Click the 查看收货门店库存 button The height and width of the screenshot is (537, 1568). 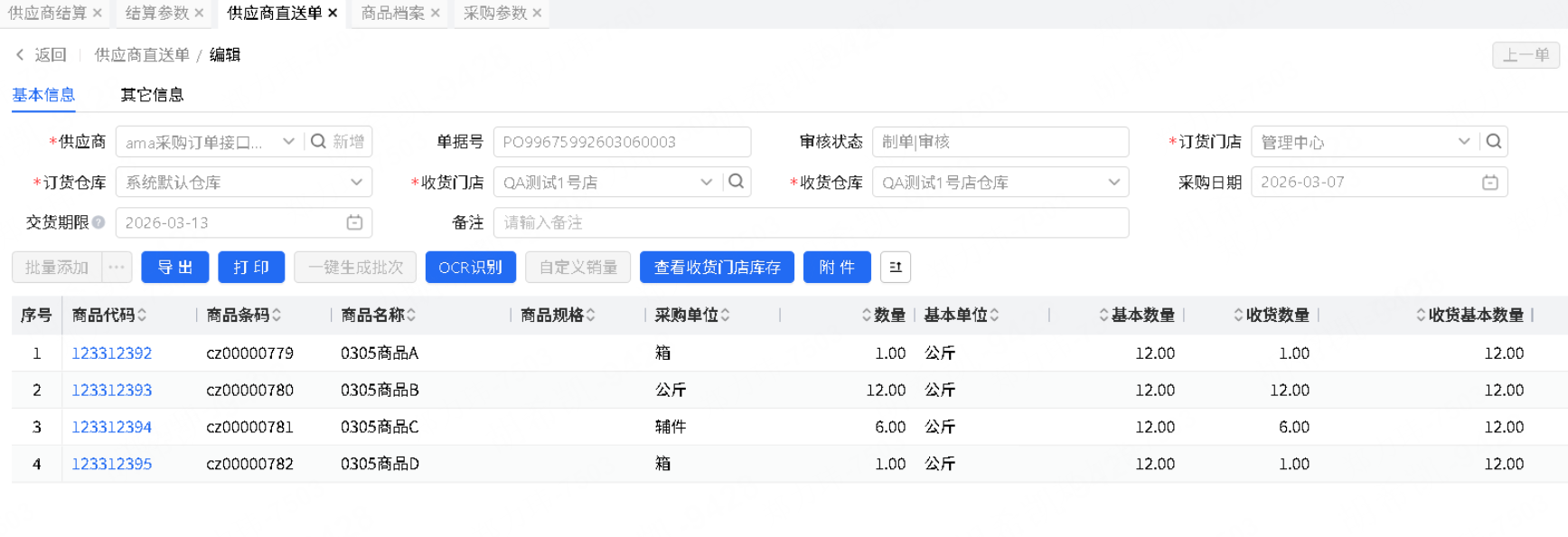717,268
